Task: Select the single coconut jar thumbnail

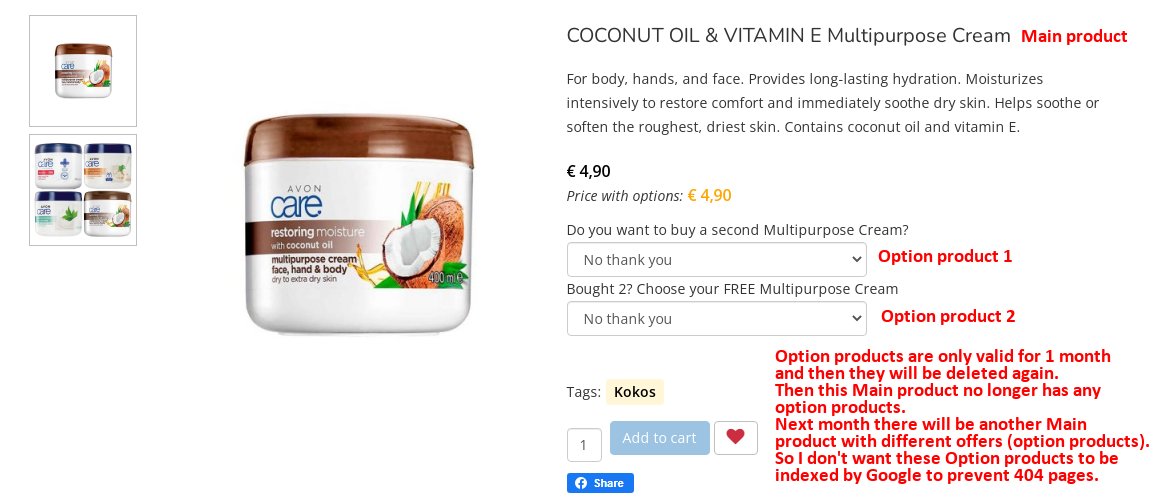Action: pos(83,71)
